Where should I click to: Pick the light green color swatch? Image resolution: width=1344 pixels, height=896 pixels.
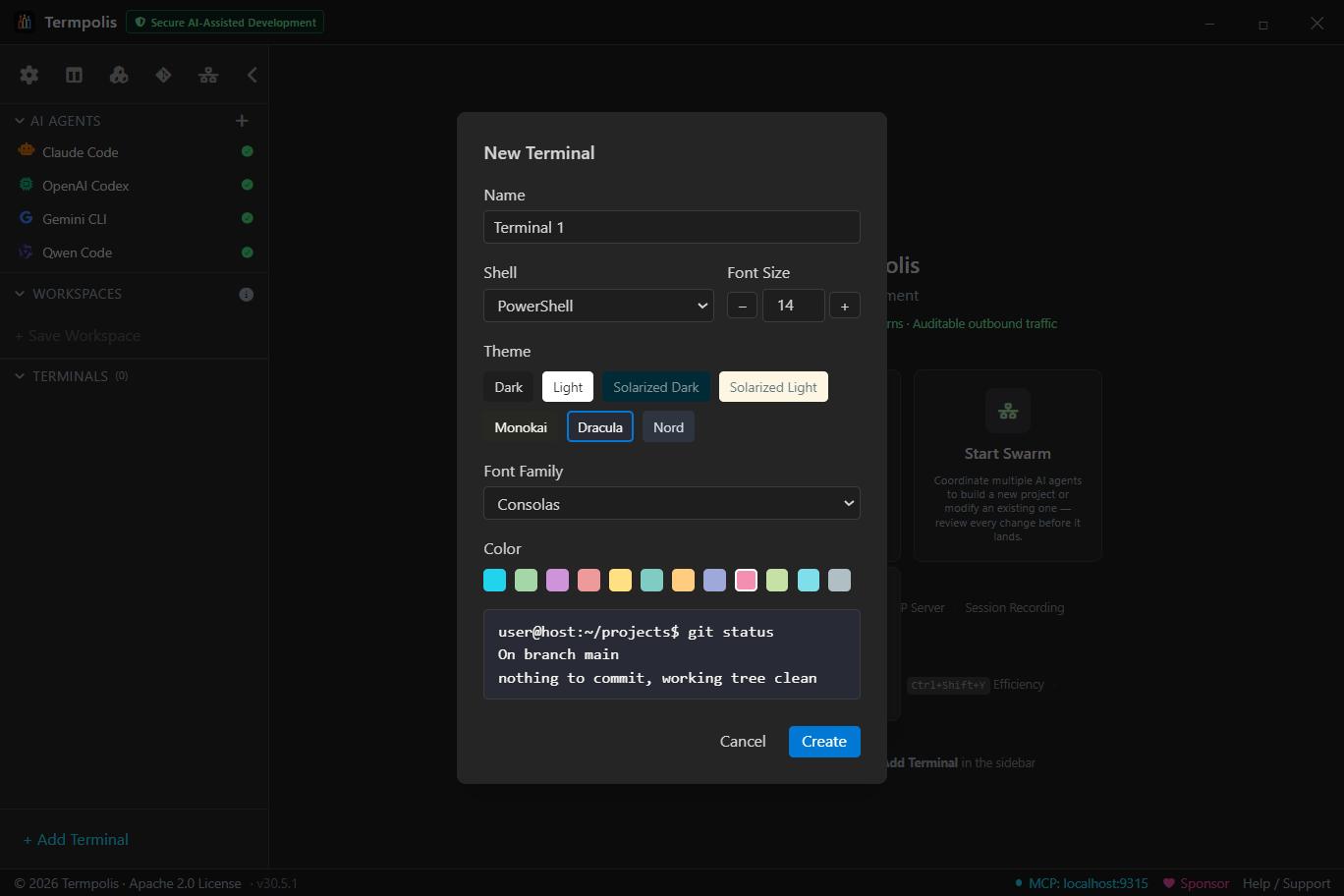(x=527, y=580)
